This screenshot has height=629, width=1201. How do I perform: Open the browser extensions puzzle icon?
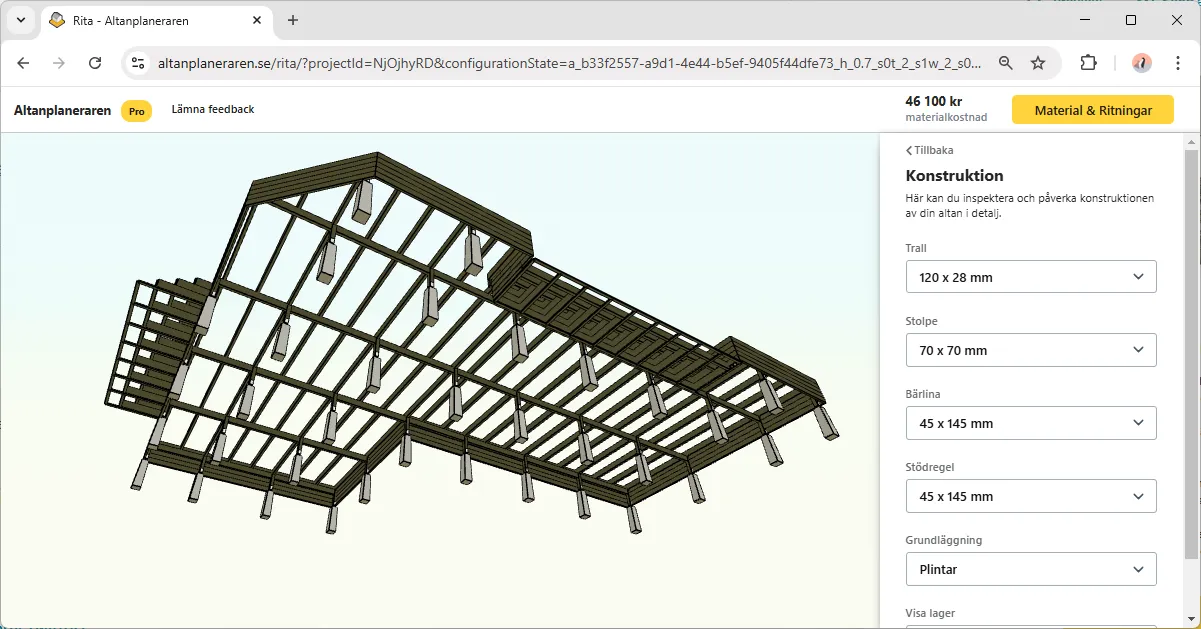point(1088,63)
